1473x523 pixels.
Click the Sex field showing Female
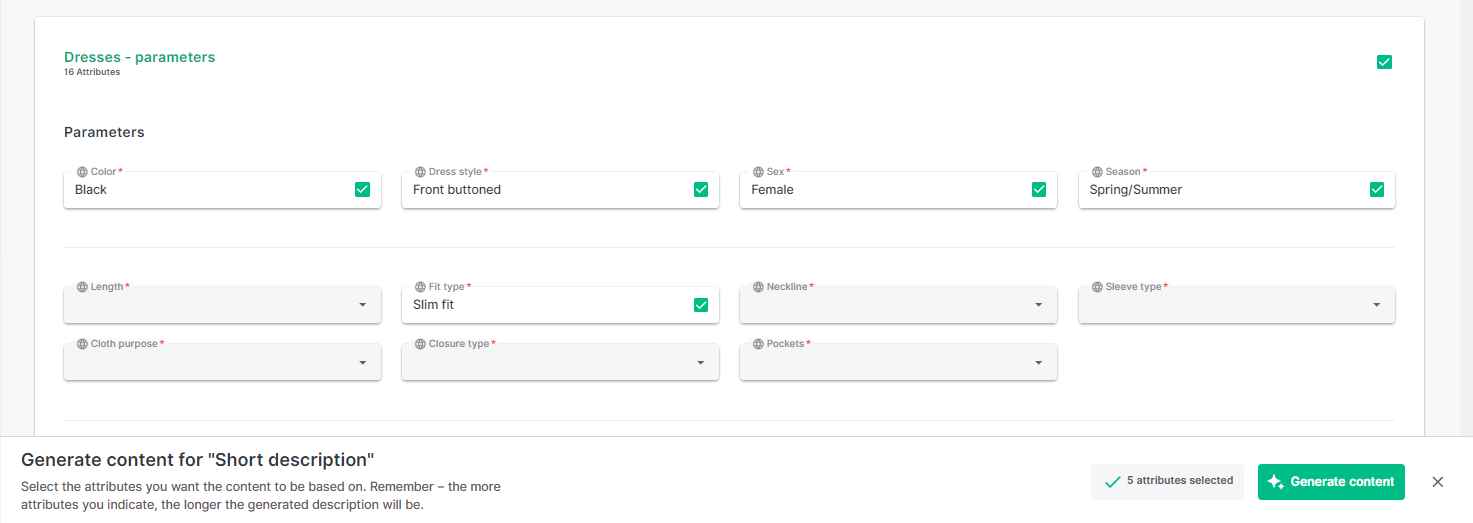(x=880, y=190)
